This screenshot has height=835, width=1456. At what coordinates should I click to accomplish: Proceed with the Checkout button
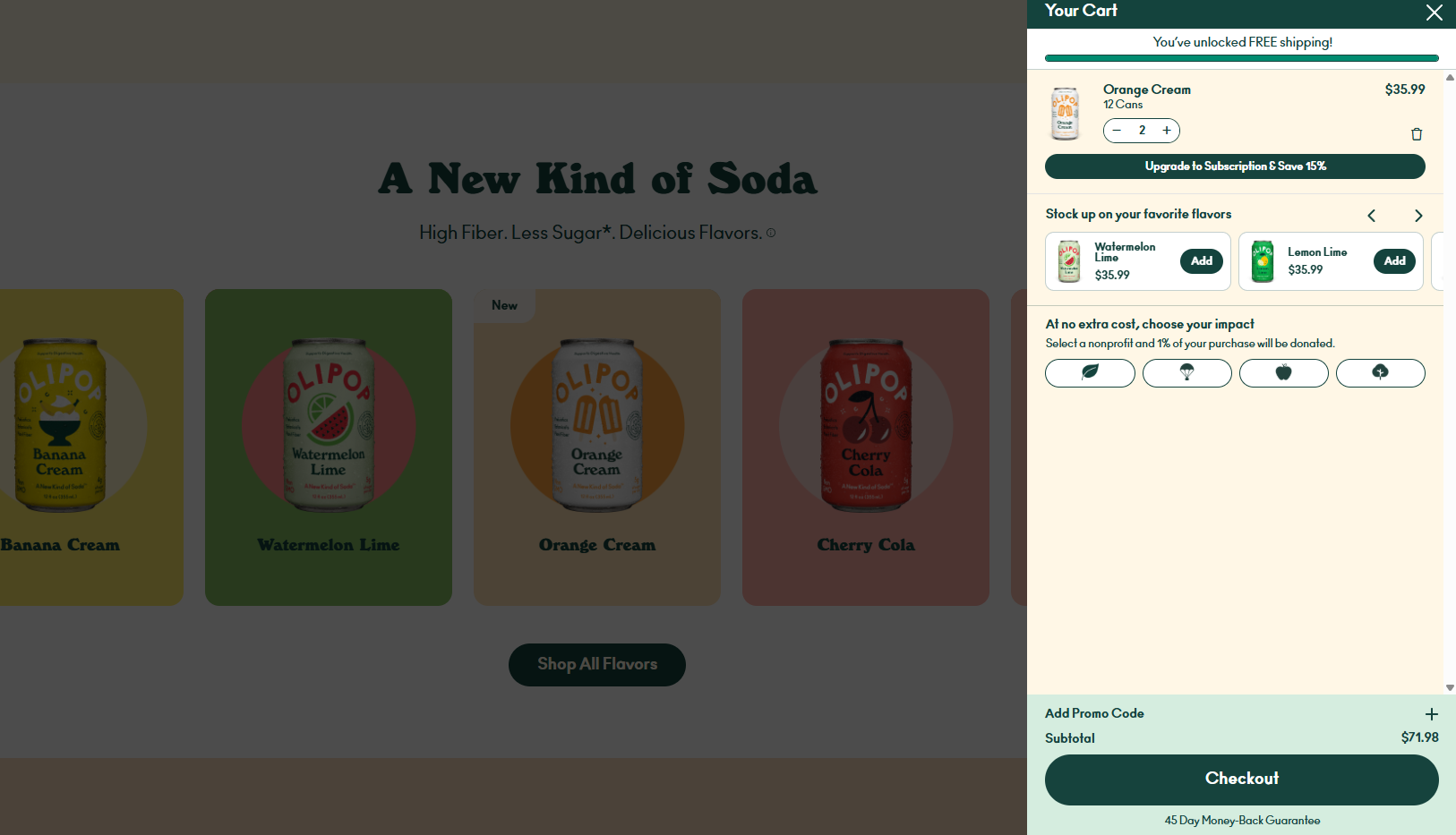click(x=1242, y=780)
